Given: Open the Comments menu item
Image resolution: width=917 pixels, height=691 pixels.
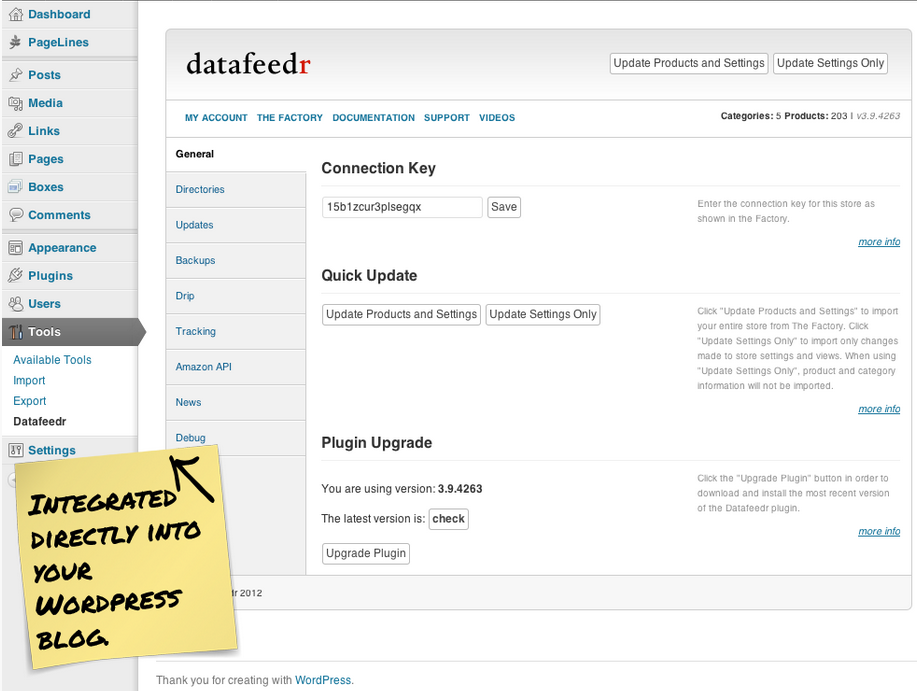Looking at the screenshot, I should click(x=59, y=215).
